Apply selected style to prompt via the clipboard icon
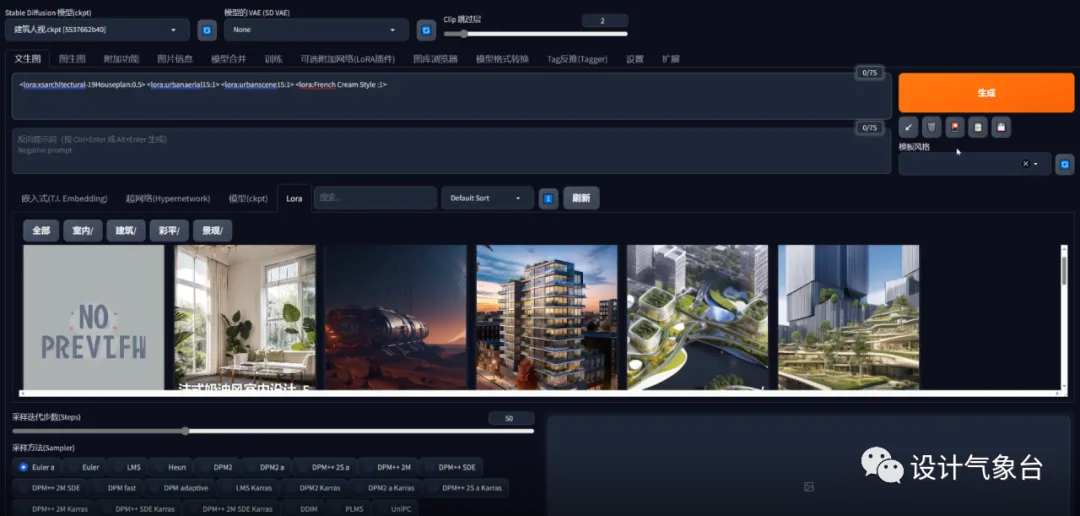Image resolution: width=1080 pixels, height=516 pixels. (x=977, y=127)
